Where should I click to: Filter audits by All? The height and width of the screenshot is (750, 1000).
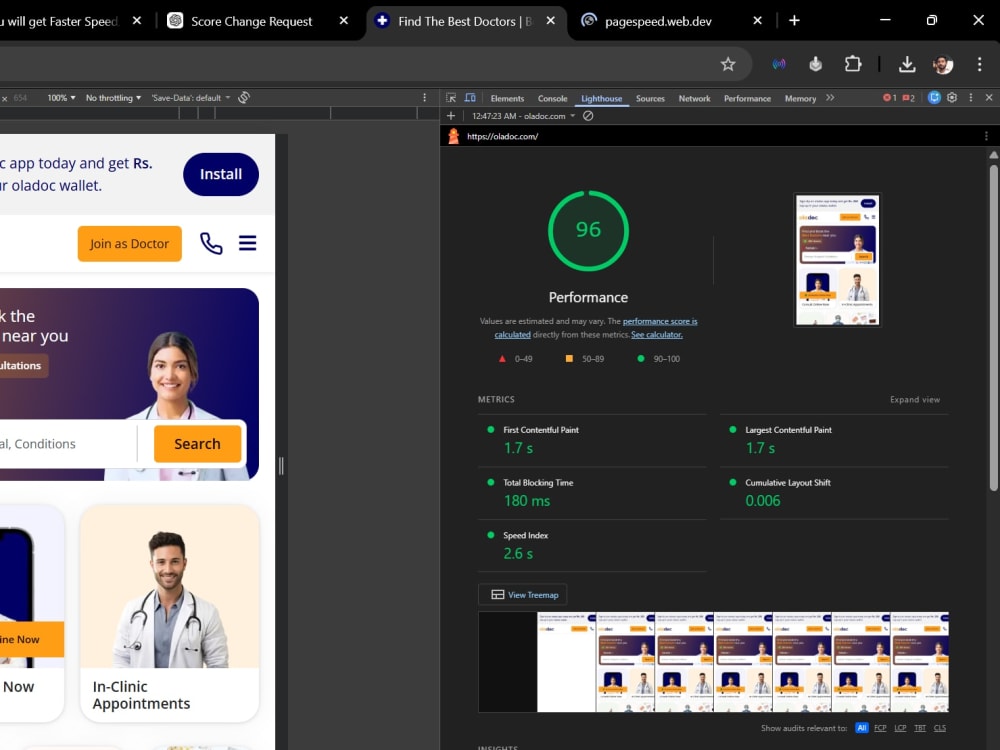point(862,728)
